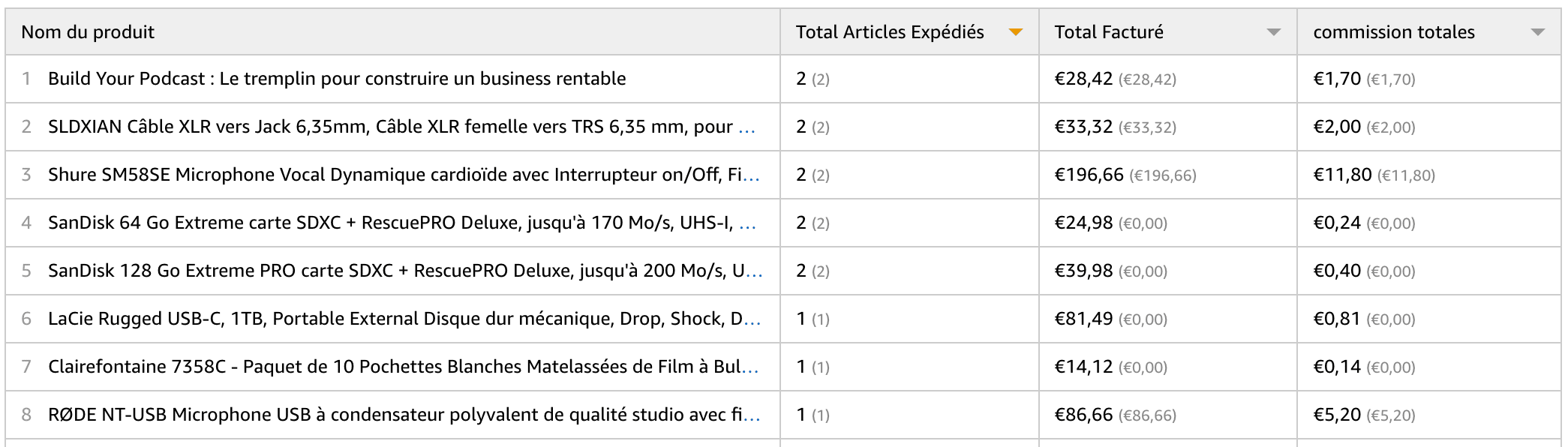
Task: Sort by Total Articles Expédiés orange arrow
Action: tap(1016, 32)
